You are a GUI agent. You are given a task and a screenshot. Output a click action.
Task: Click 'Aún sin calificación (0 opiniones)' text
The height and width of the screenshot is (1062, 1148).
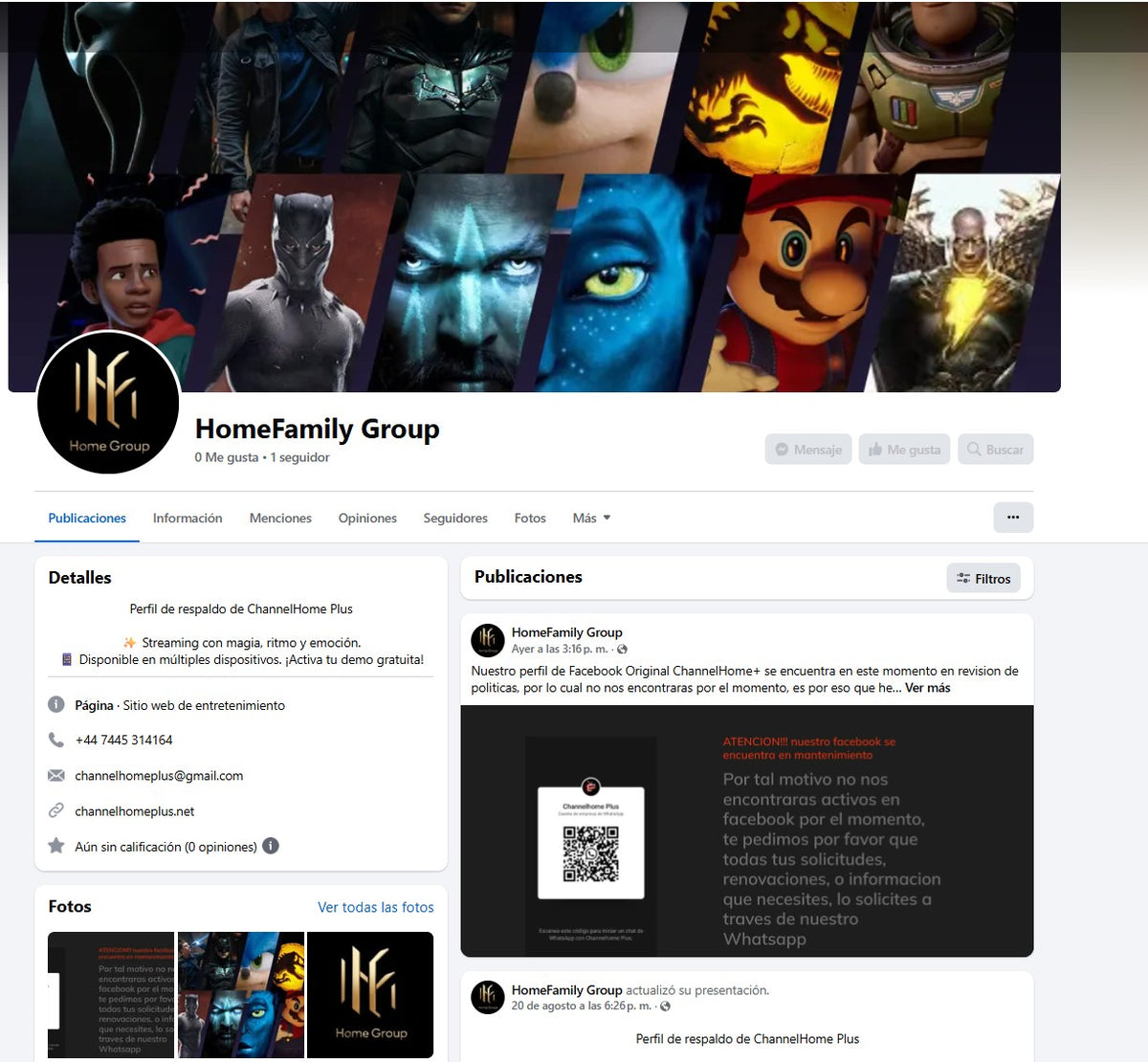tap(166, 847)
